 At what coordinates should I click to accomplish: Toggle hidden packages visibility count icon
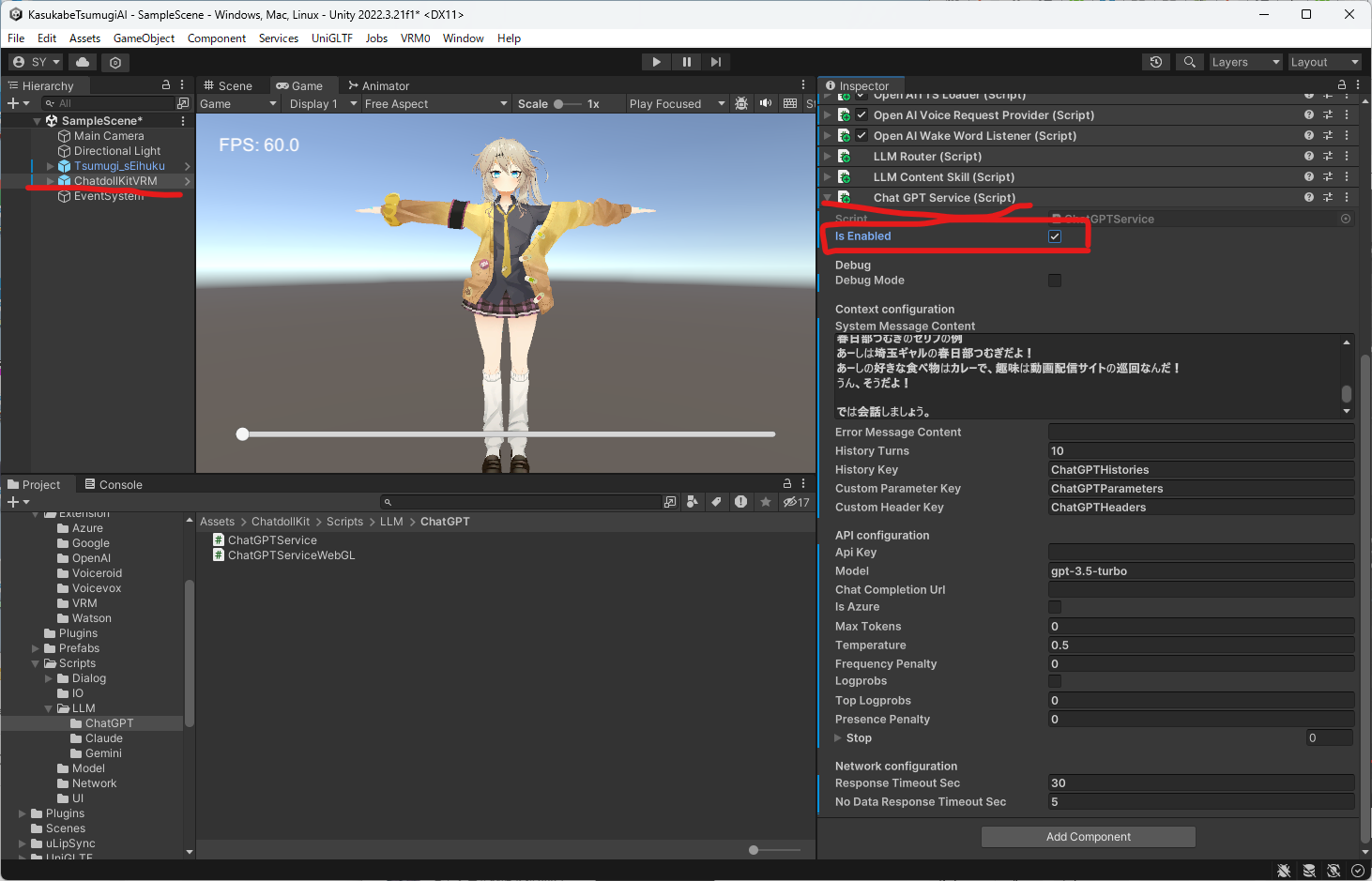click(x=797, y=502)
